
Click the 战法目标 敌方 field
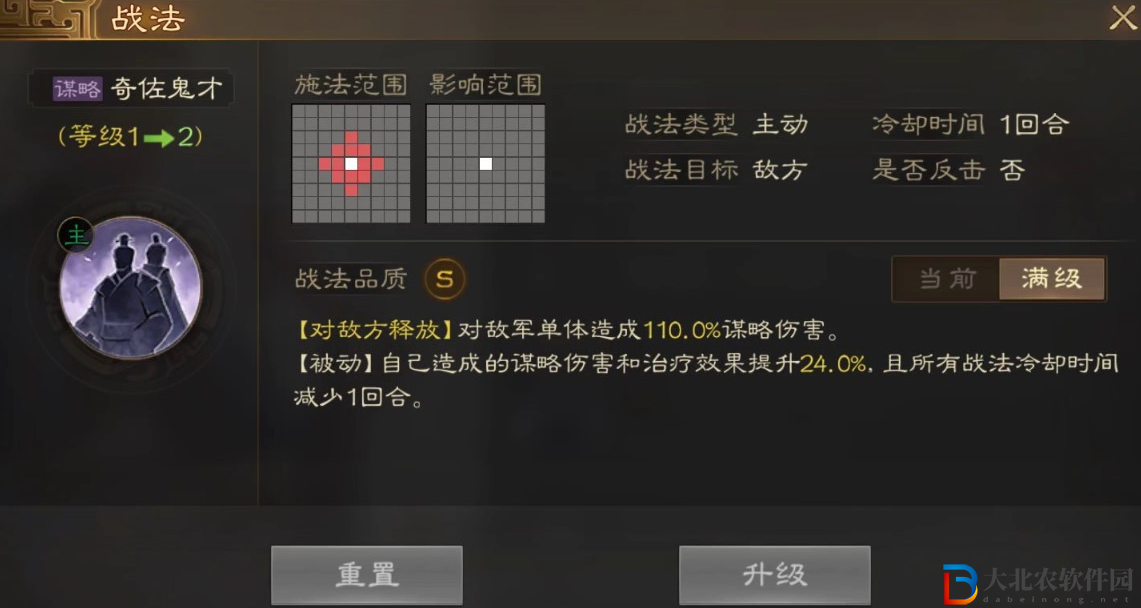coord(717,170)
